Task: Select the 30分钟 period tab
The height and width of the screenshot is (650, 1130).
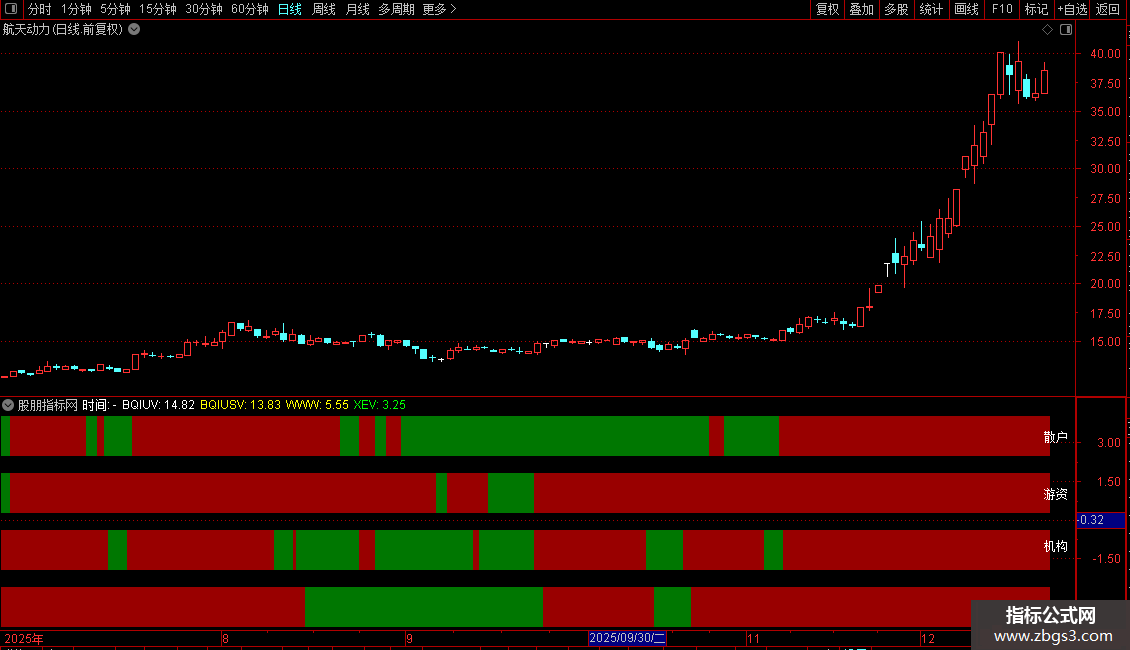Action: coord(203,9)
